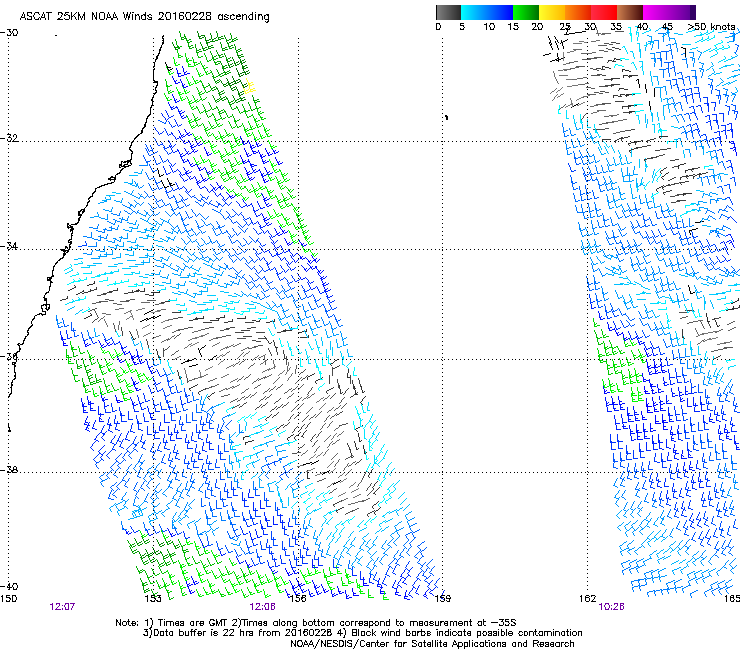Select the '156' longitude axis label
This screenshot has height=650, width=740.
coord(298,599)
